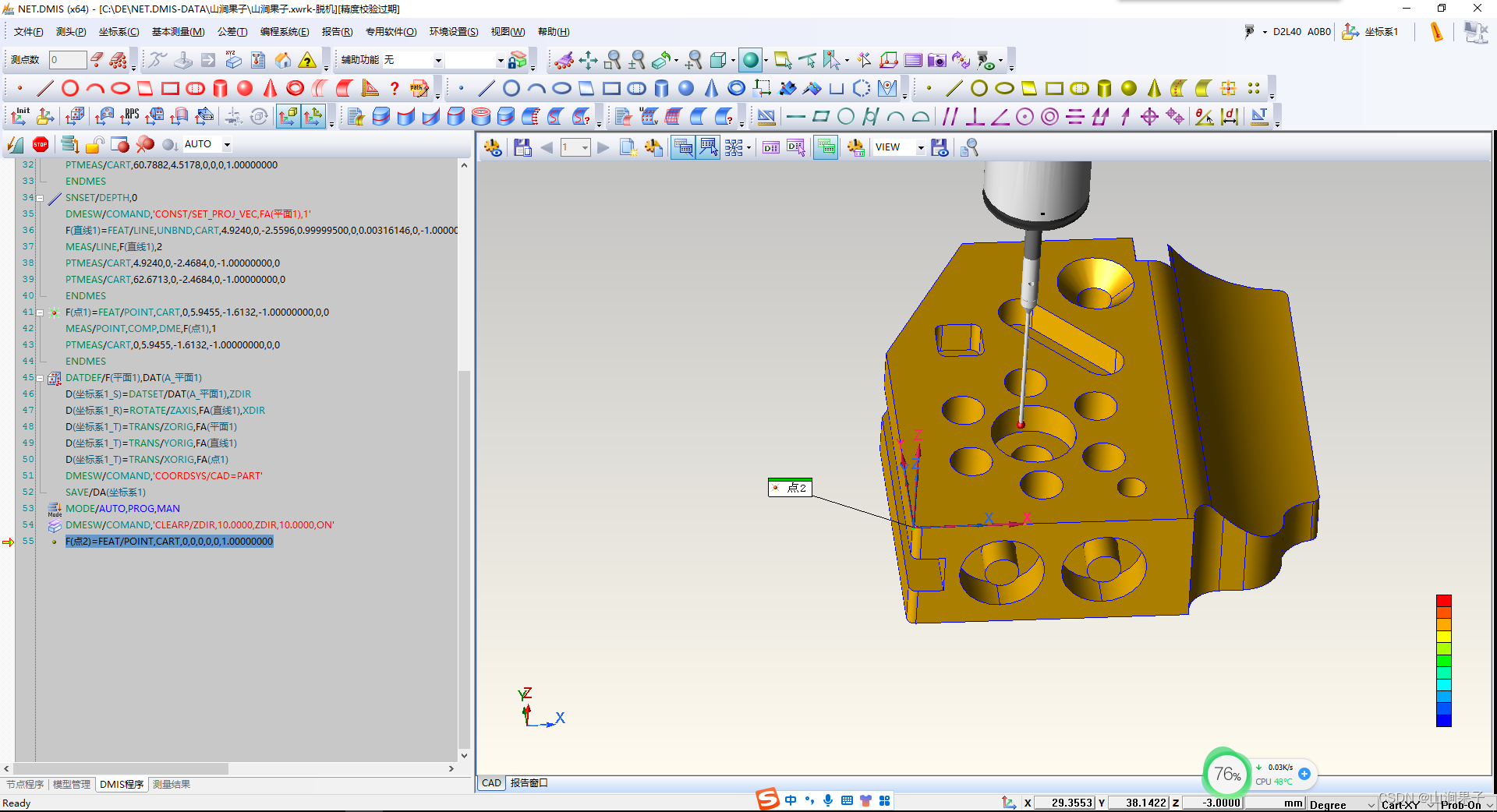Select the concentricity tolerance icon
The width and height of the screenshot is (1497, 812).
click(x=1049, y=116)
